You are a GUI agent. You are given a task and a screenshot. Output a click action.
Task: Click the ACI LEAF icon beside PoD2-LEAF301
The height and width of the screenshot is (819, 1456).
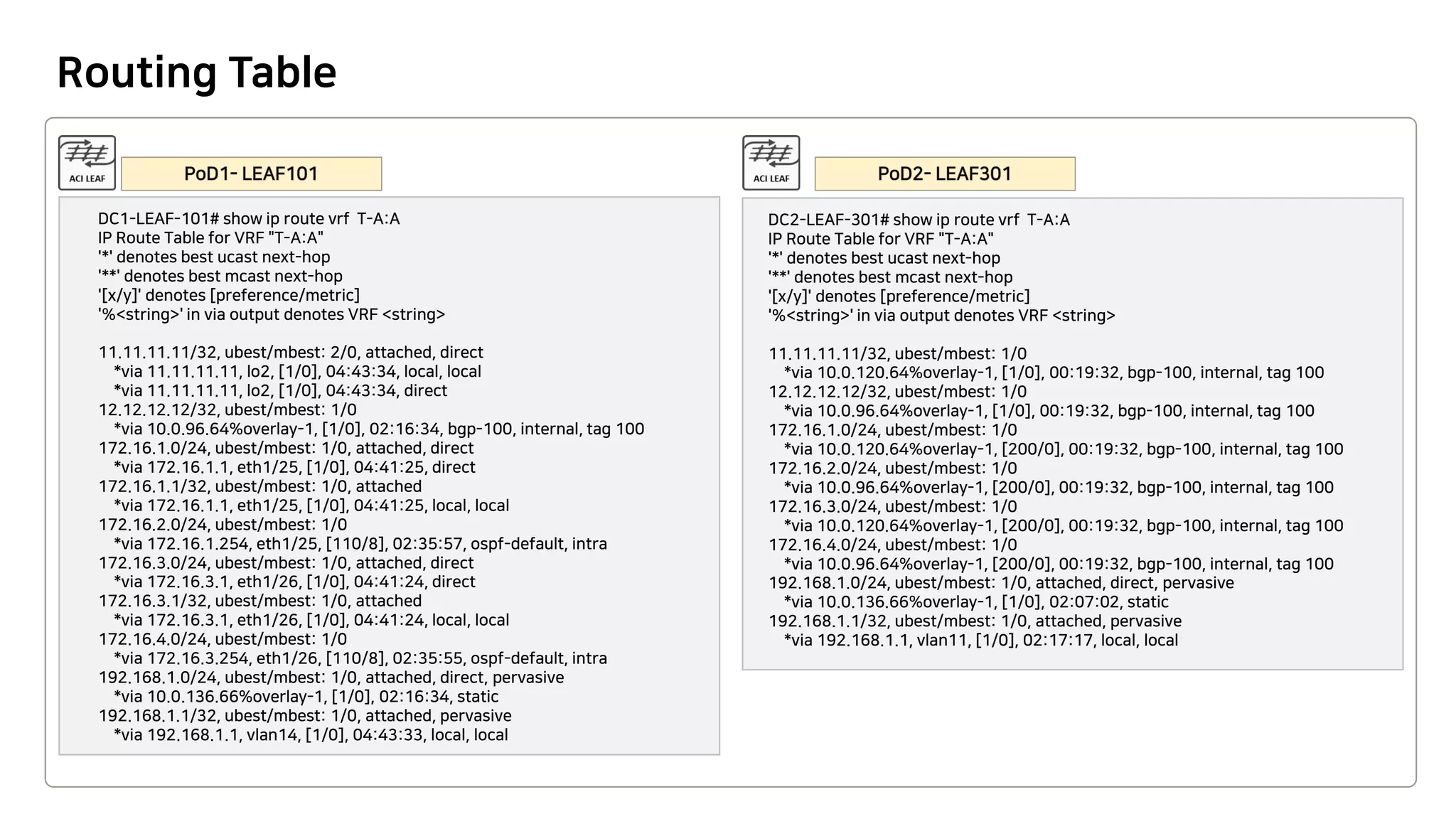pos(771,163)
